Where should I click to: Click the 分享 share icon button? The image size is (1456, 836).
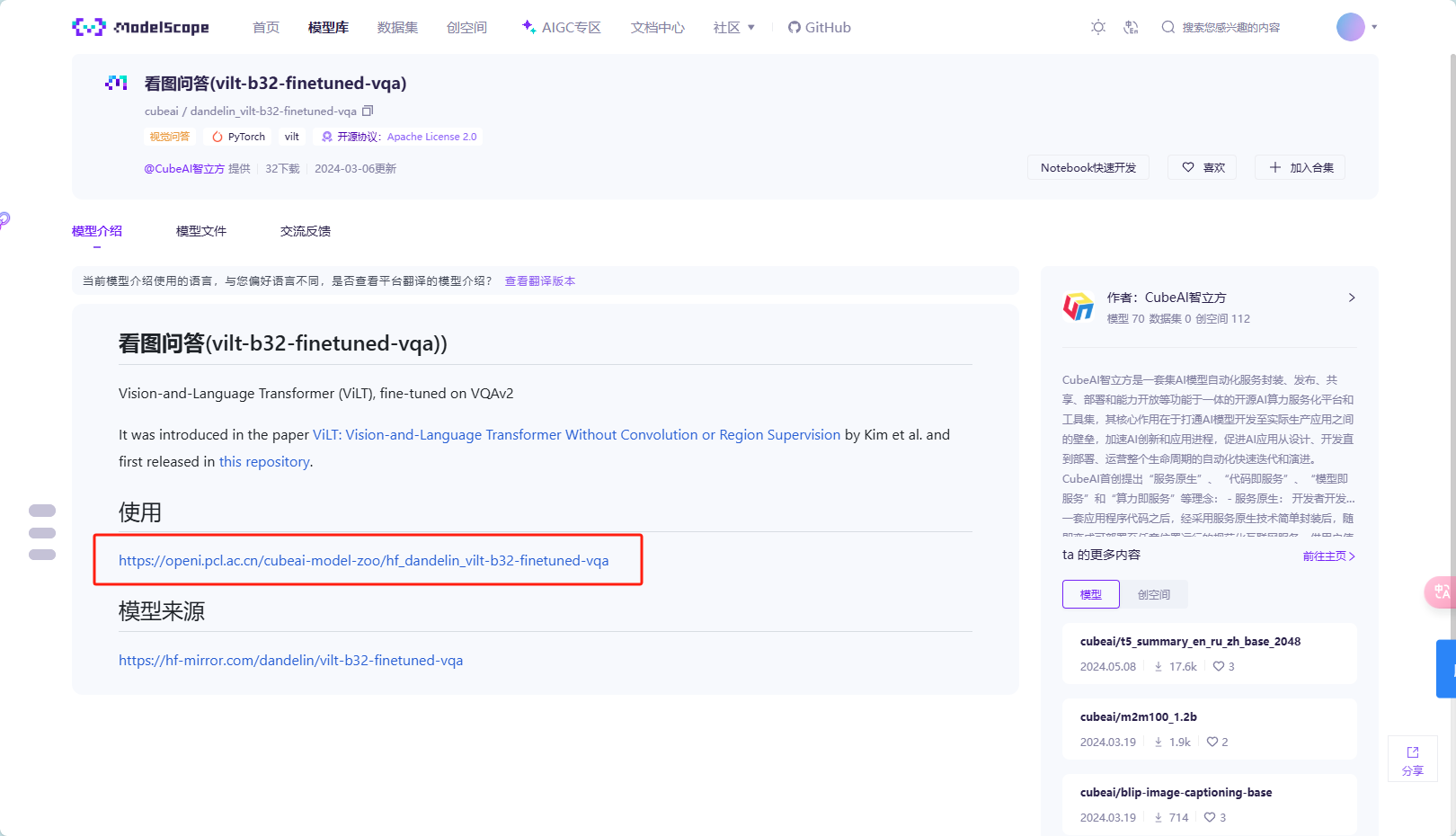pos(1413,760)
